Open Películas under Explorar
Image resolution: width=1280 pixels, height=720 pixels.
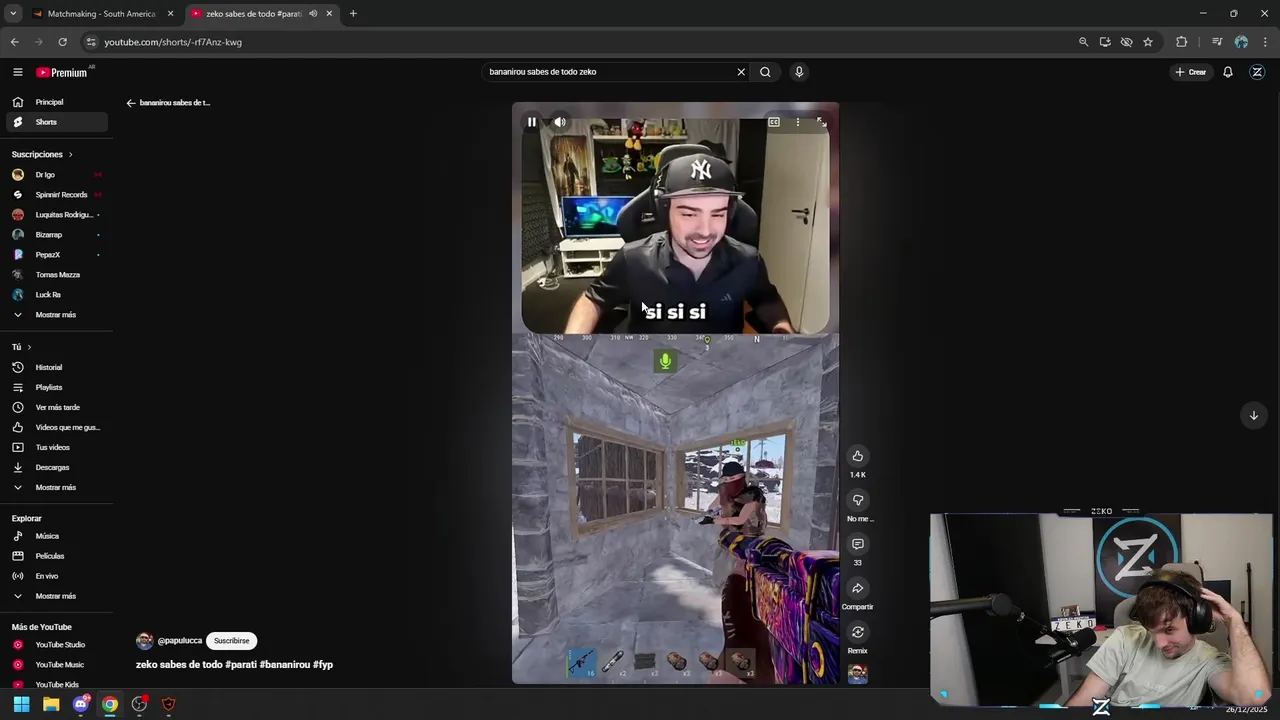[56, 556]
